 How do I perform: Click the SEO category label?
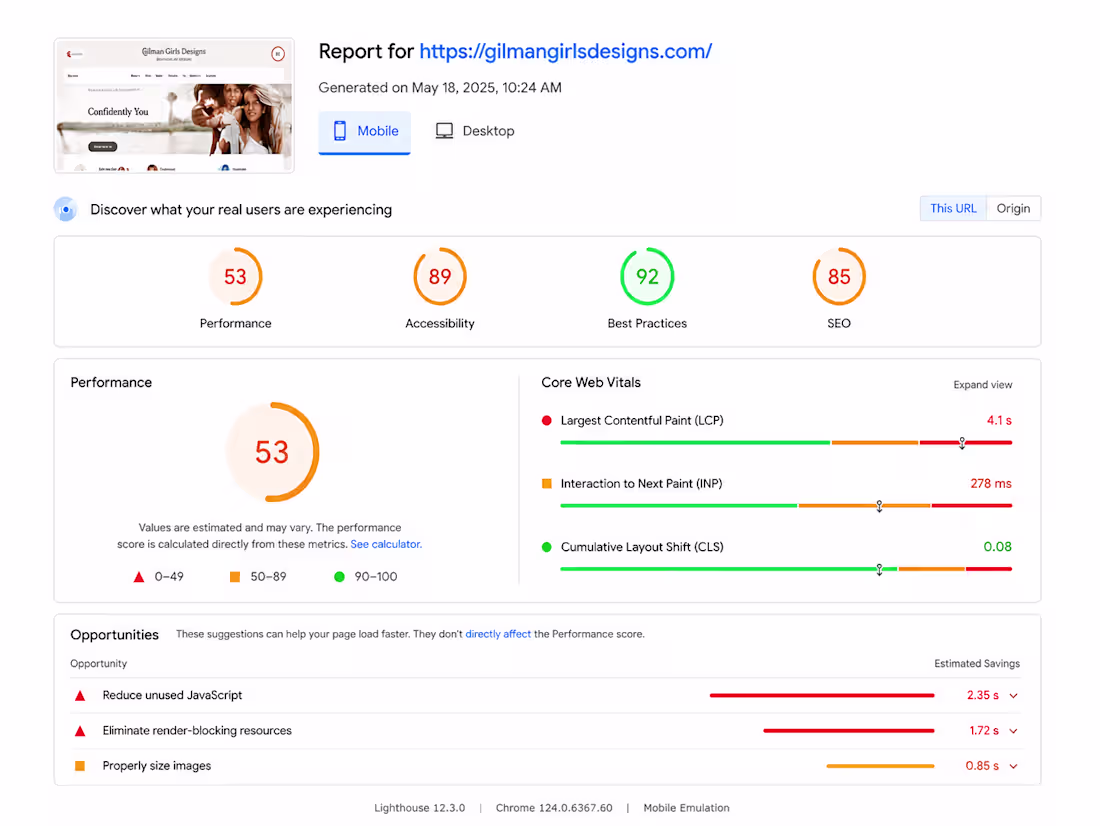click(x=839, y=324)
